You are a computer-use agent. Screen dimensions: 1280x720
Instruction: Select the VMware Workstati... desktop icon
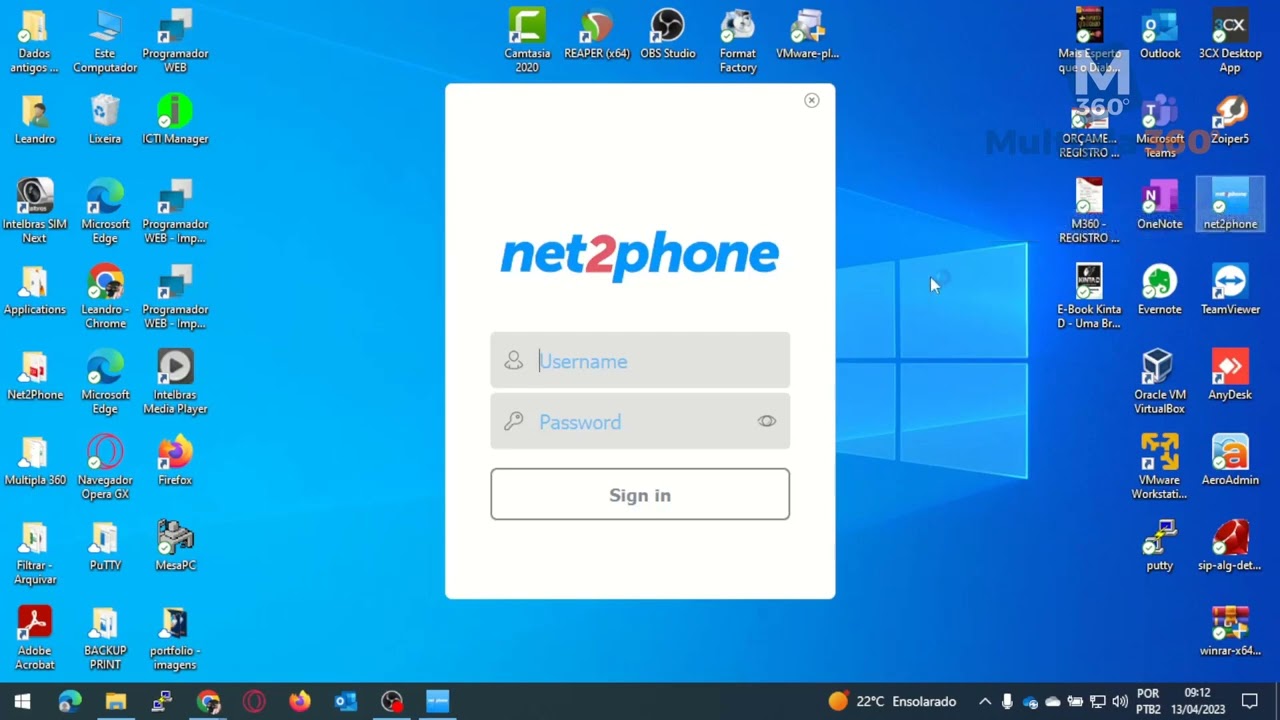coord(1160,467)
